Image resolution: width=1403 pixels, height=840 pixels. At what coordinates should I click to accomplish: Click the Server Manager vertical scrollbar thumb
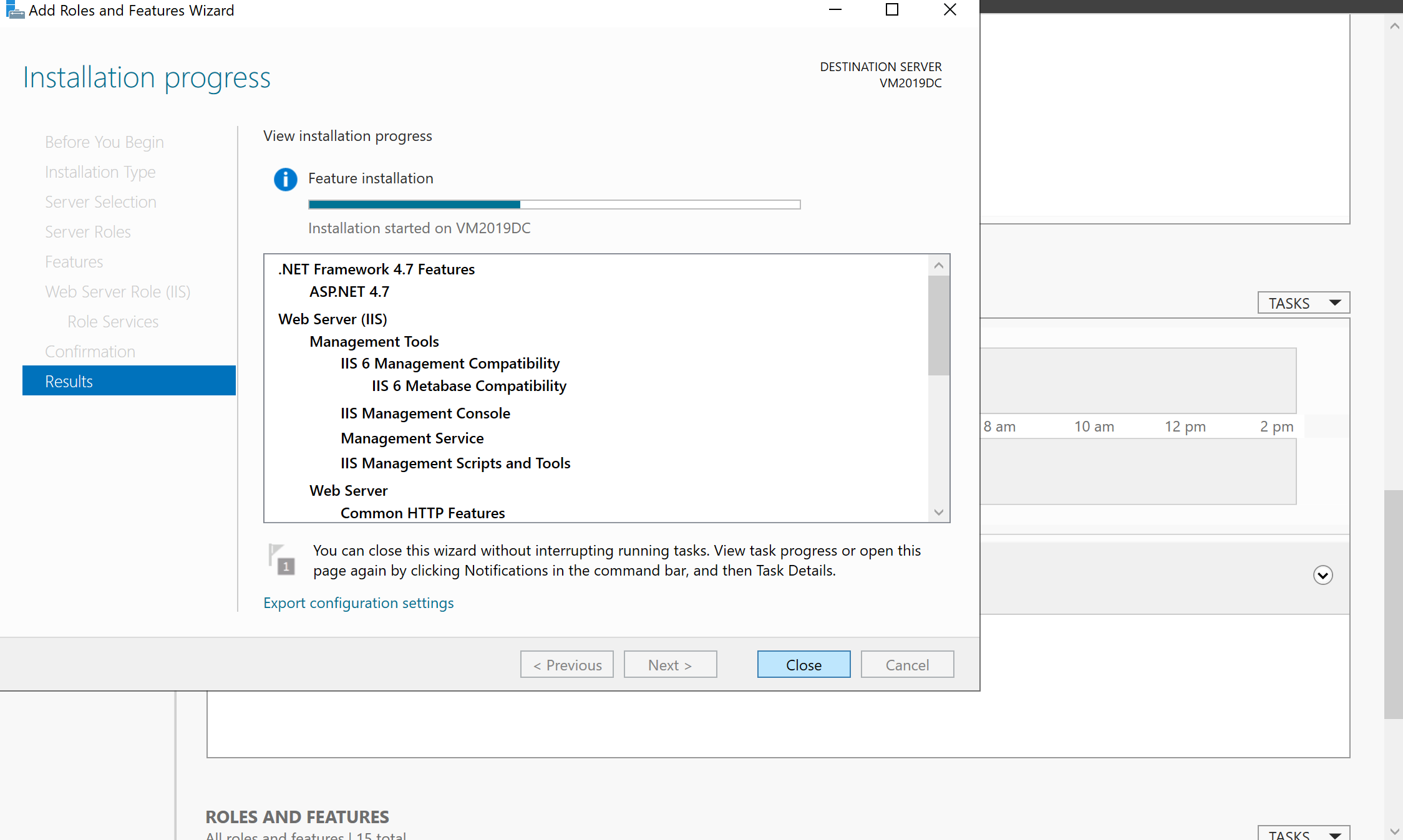(1393, 604)
